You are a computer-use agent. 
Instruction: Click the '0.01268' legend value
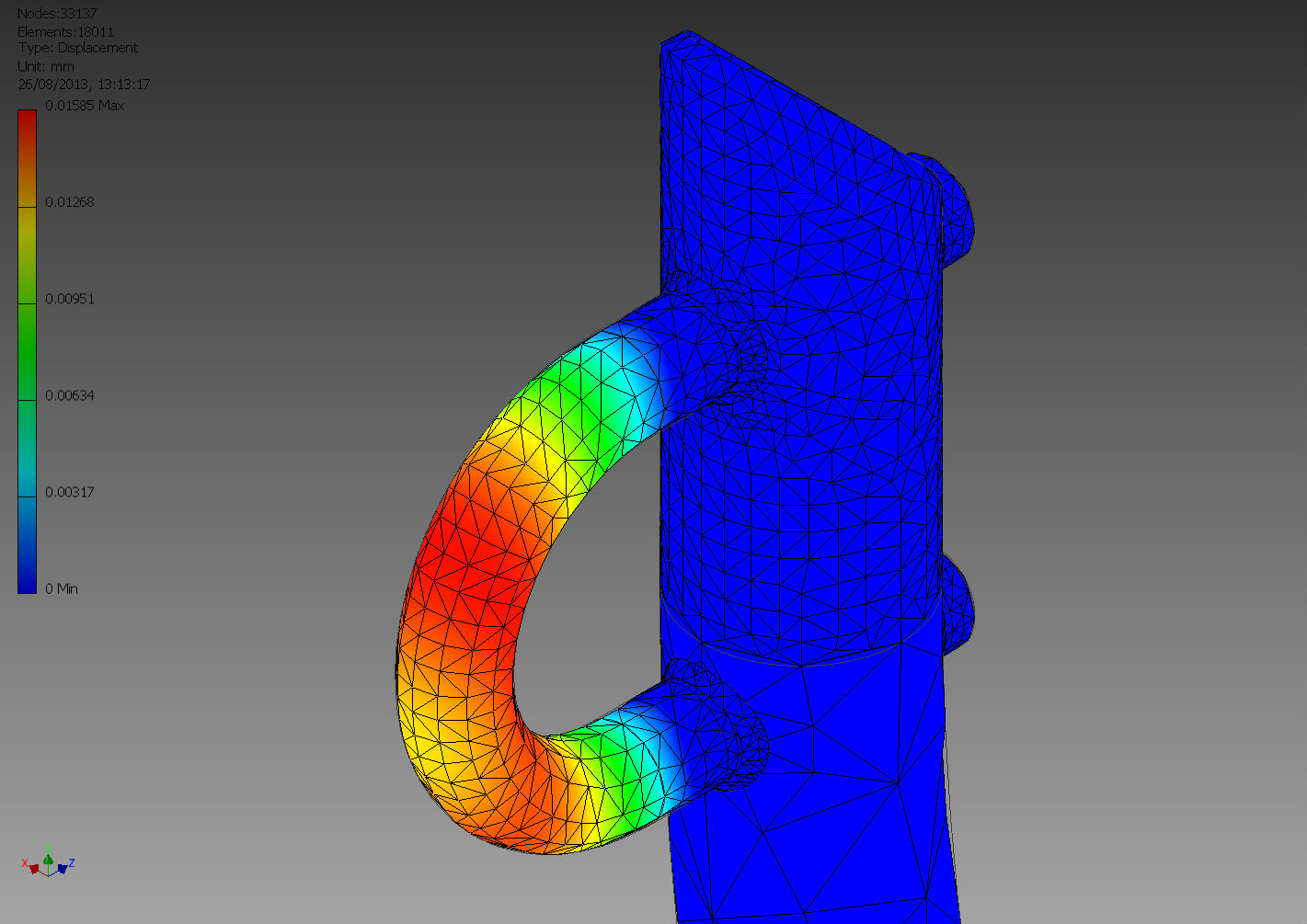(x=70, y=202)
